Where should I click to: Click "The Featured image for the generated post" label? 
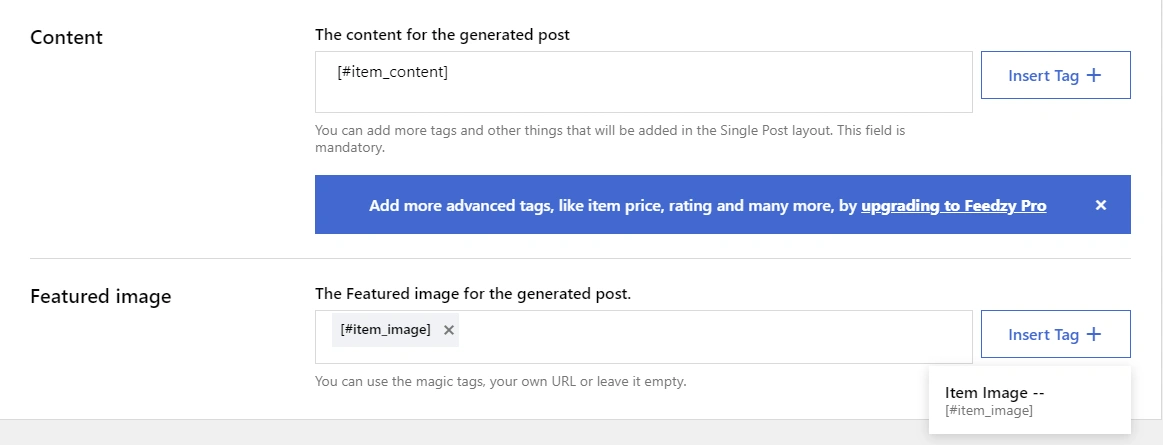pyautogui.click(x=473, y=294)
